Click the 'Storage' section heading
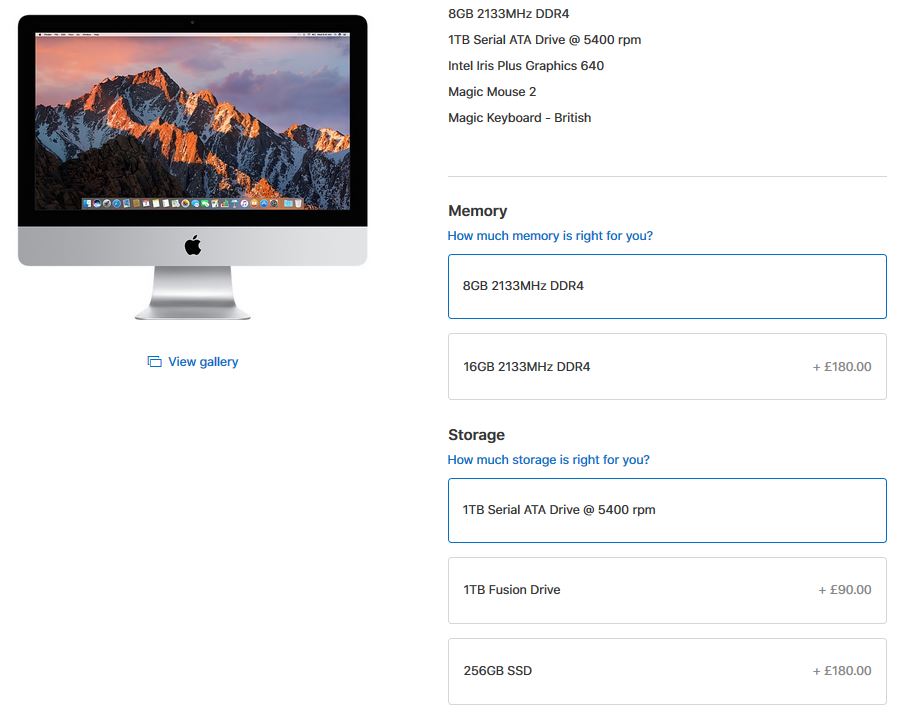 [x=476, y=435]
